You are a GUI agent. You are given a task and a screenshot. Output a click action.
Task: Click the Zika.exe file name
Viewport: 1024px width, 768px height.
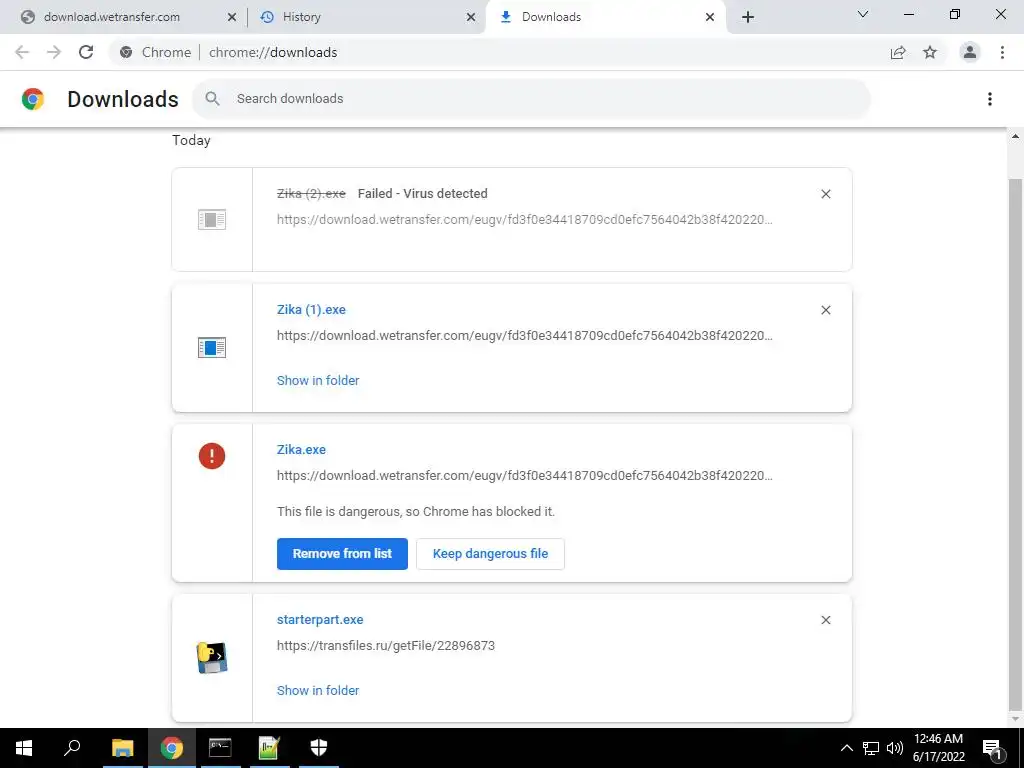tap(301, 449)
